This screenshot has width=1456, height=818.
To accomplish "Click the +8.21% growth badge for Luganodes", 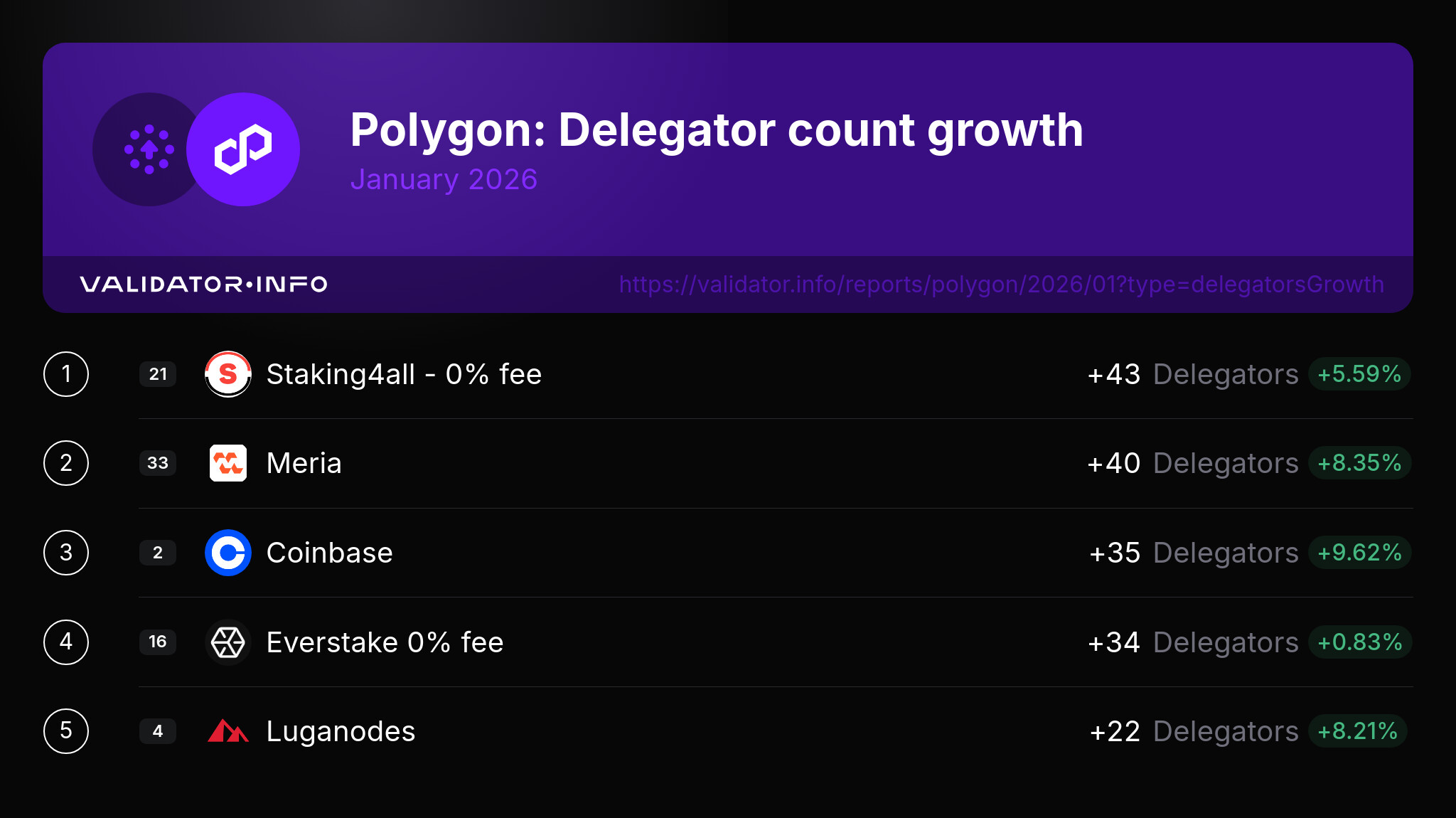I will (x=1357, y=731).
